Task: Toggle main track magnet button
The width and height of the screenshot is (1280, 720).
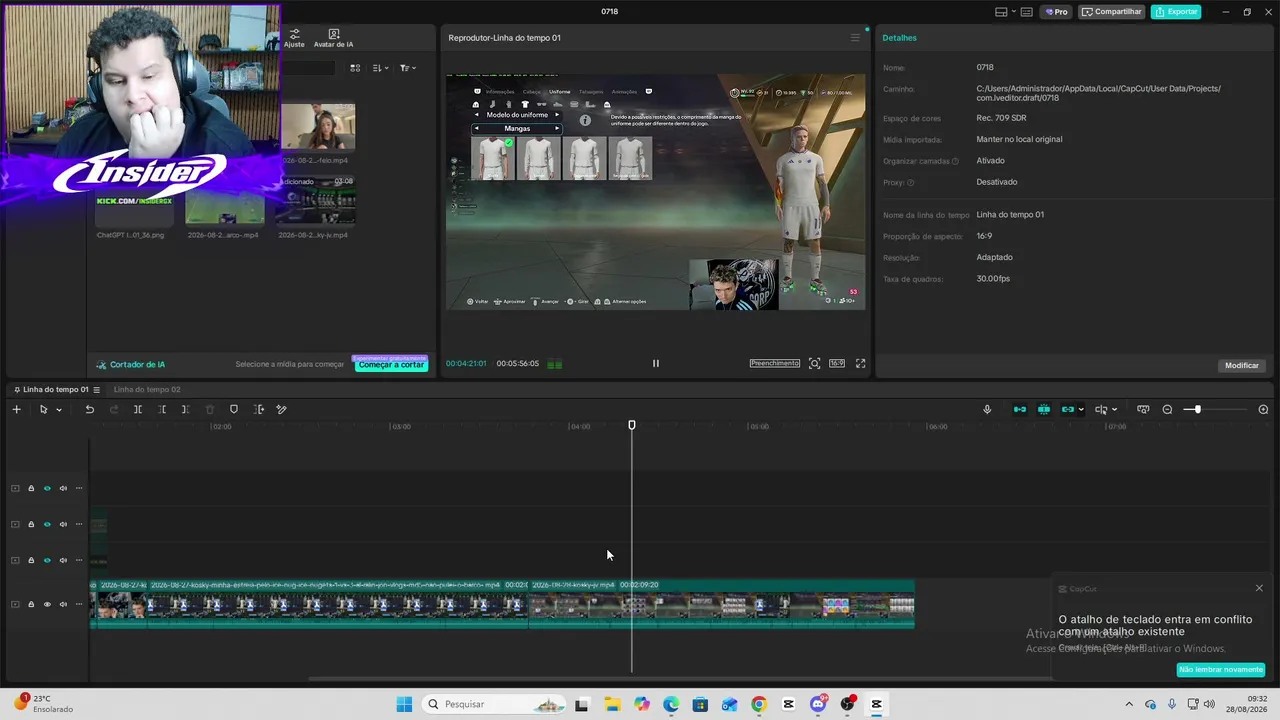Action: [x=1020, y=409]
